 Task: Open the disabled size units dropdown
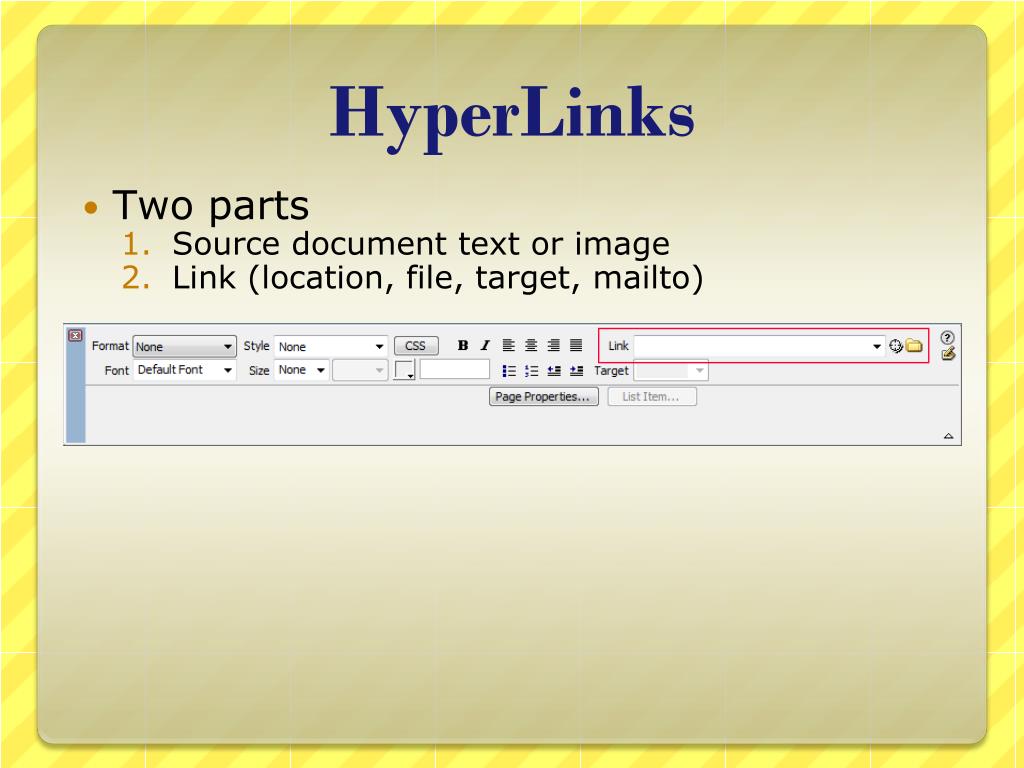pyautogui.click(x=360, y=370)
